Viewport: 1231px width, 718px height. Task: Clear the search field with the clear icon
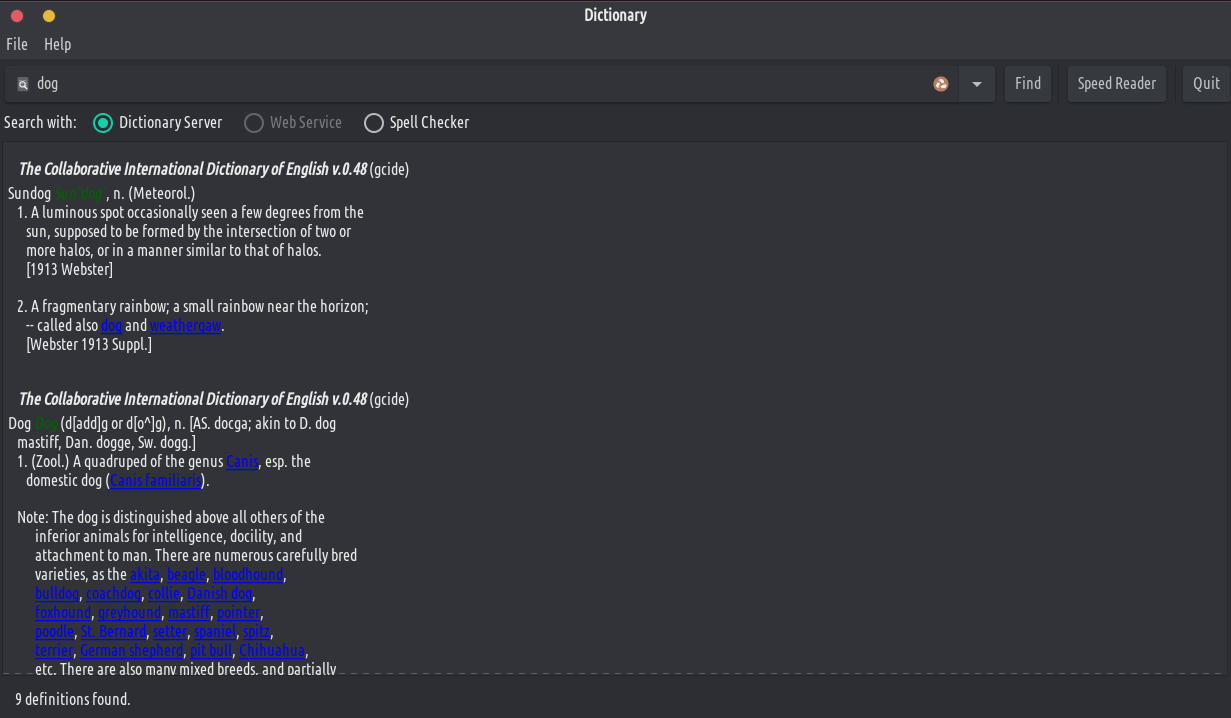coord(940,84)
